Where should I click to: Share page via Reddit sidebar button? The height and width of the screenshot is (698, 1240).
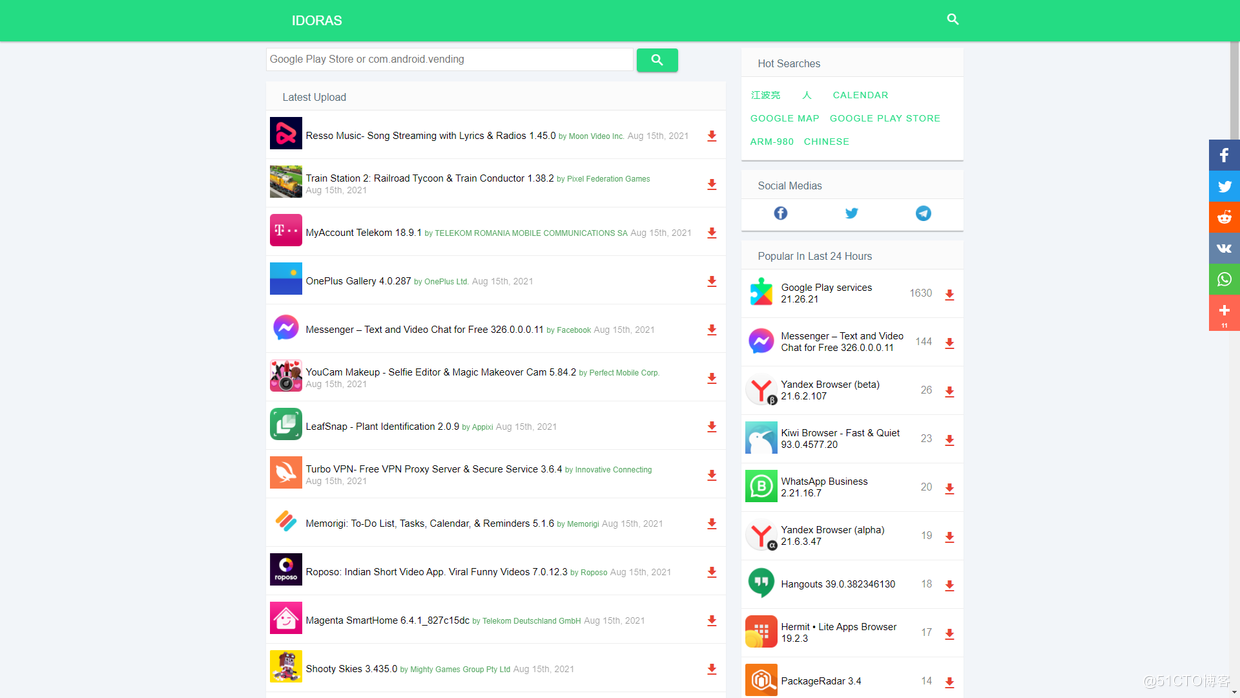coord(1224,218)
